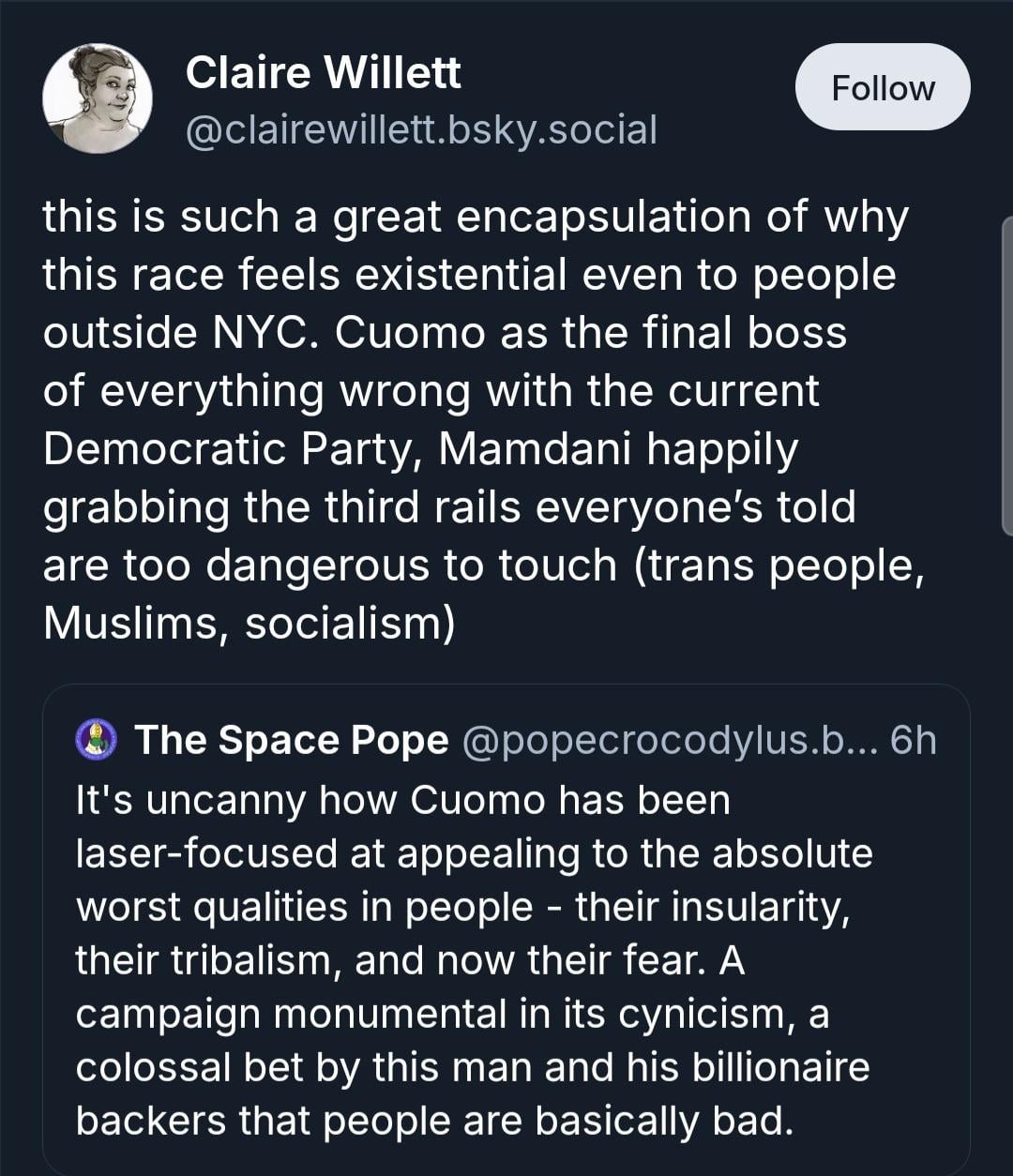
Task: Click "billionaire" in the quoted post
Action: [x=780, y=1067]
